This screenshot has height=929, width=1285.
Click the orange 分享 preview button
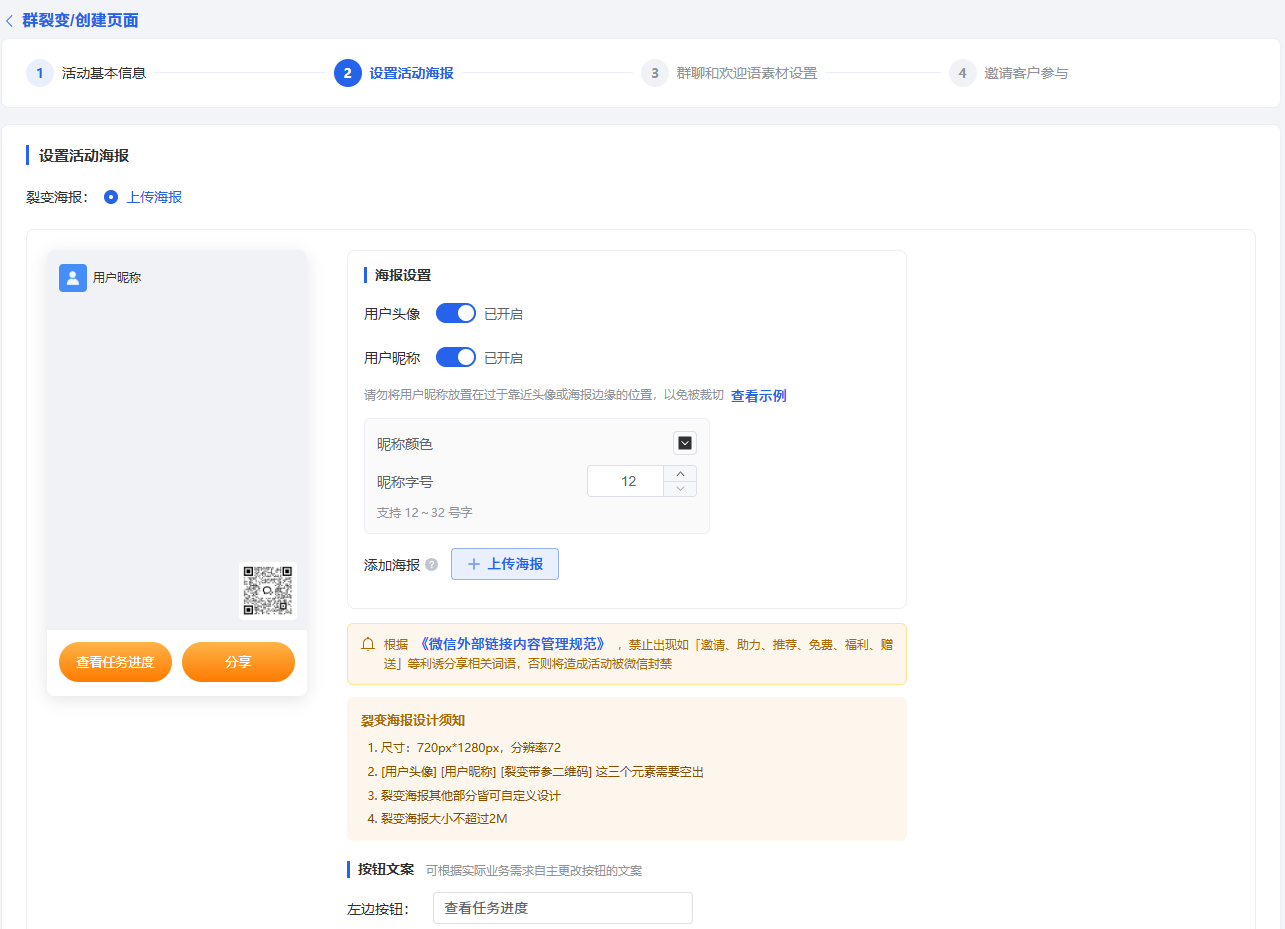point(238,662)
